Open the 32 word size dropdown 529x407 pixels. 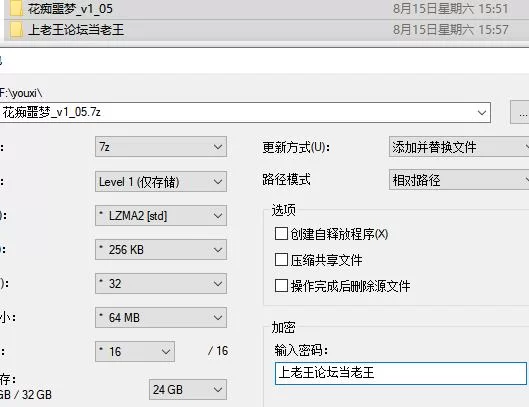tap(161, 283)
